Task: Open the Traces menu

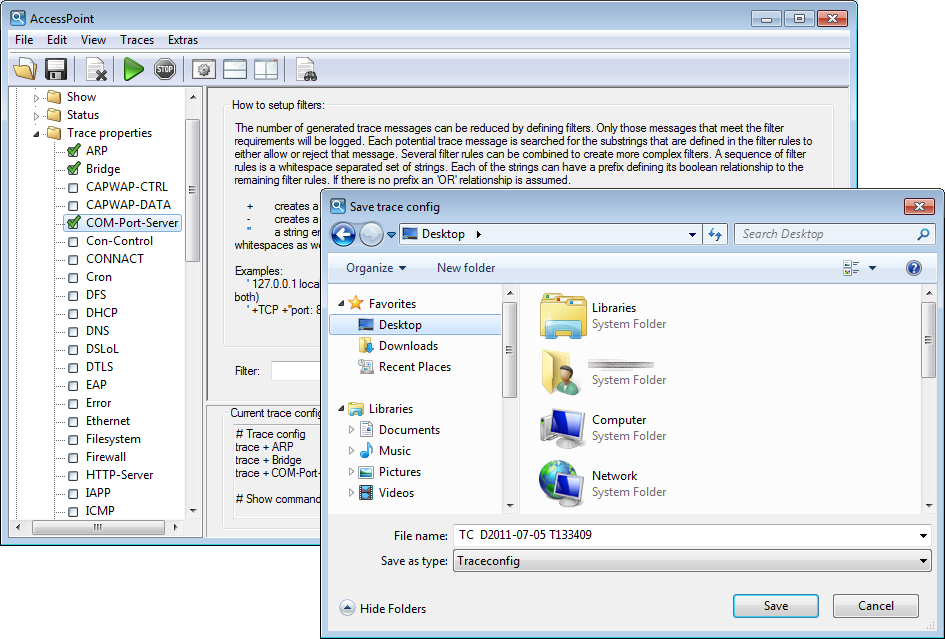Action: click(x=137, y=40)
